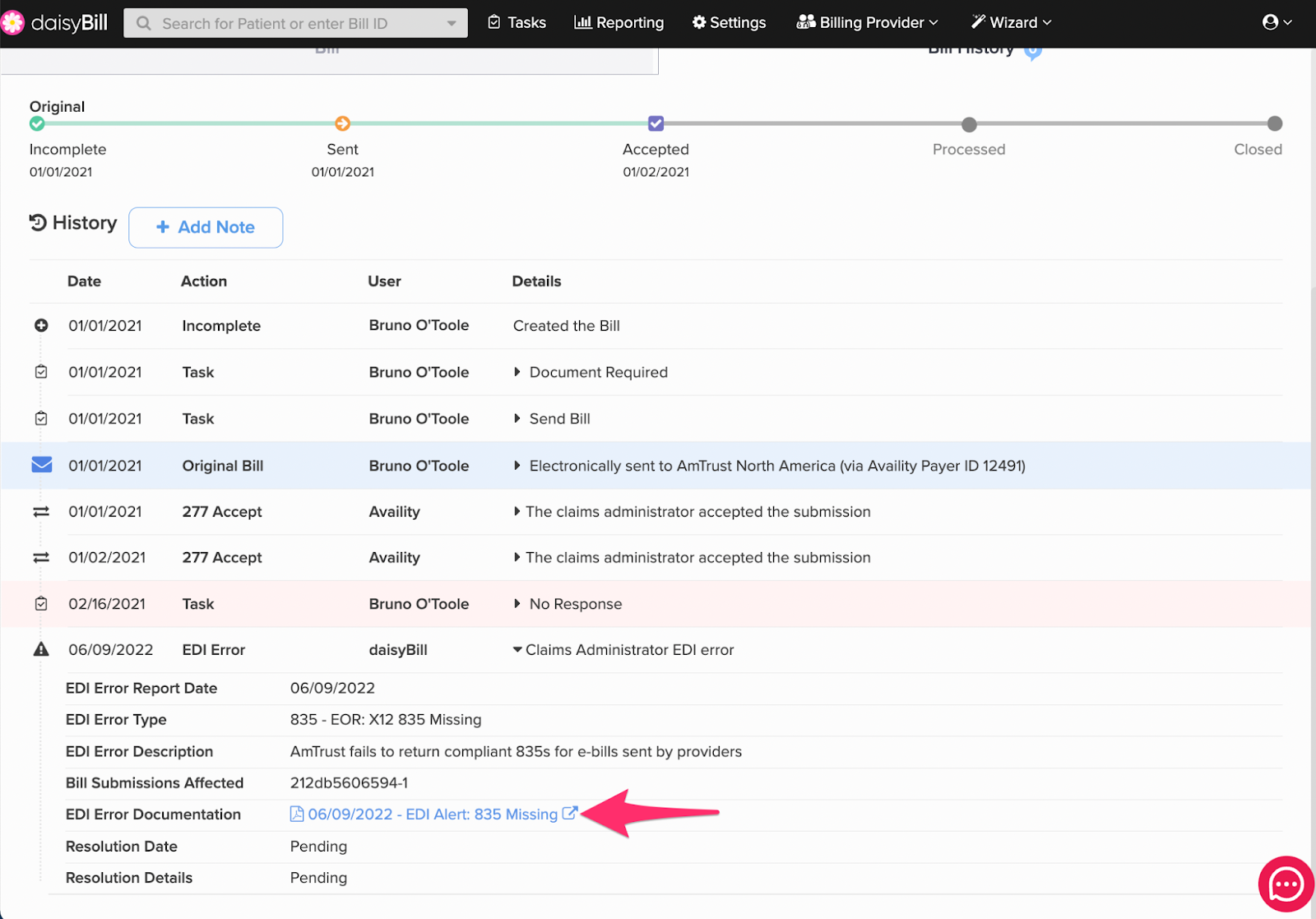Click the Billing Provider people icon
Image resolution: width=1316 pixels, height=919 pixels.
tap(806, 22)
